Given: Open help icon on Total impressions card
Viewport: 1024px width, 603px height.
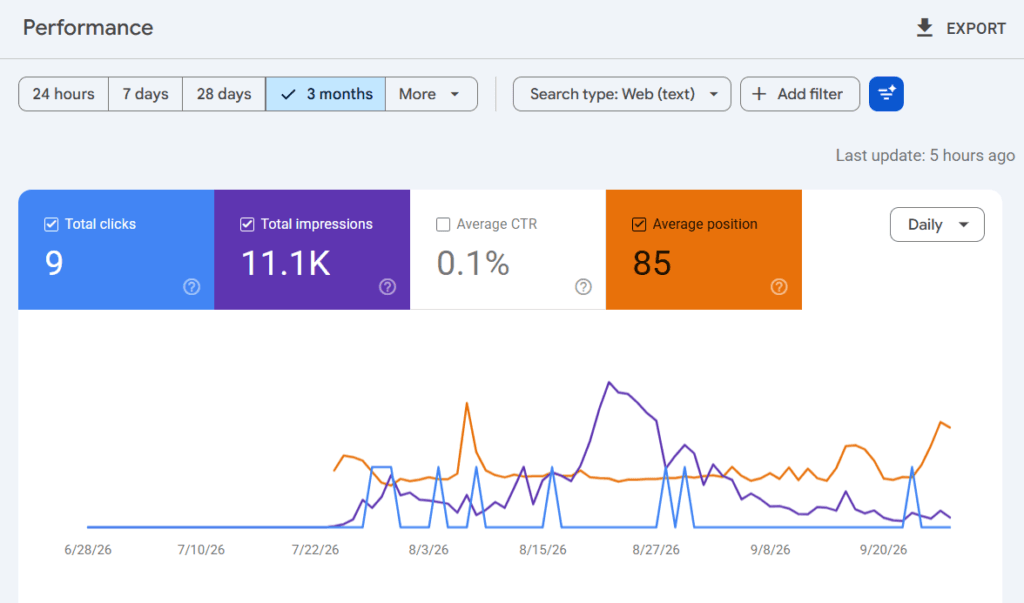Looking at the screenshot, I should (x=387, y=287).
